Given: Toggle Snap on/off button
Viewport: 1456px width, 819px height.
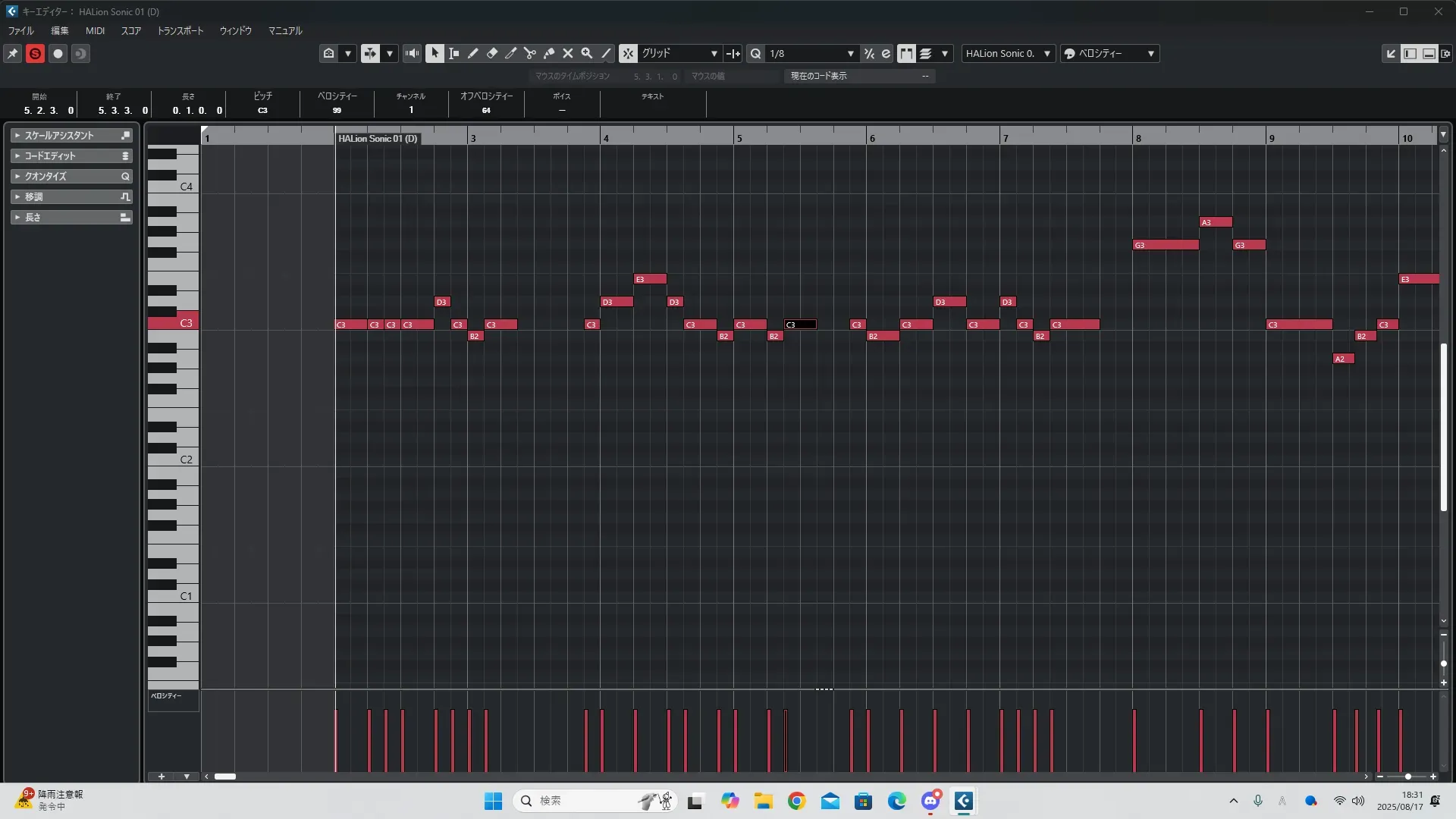Looking at the screenshot, I should coord(628,53).
